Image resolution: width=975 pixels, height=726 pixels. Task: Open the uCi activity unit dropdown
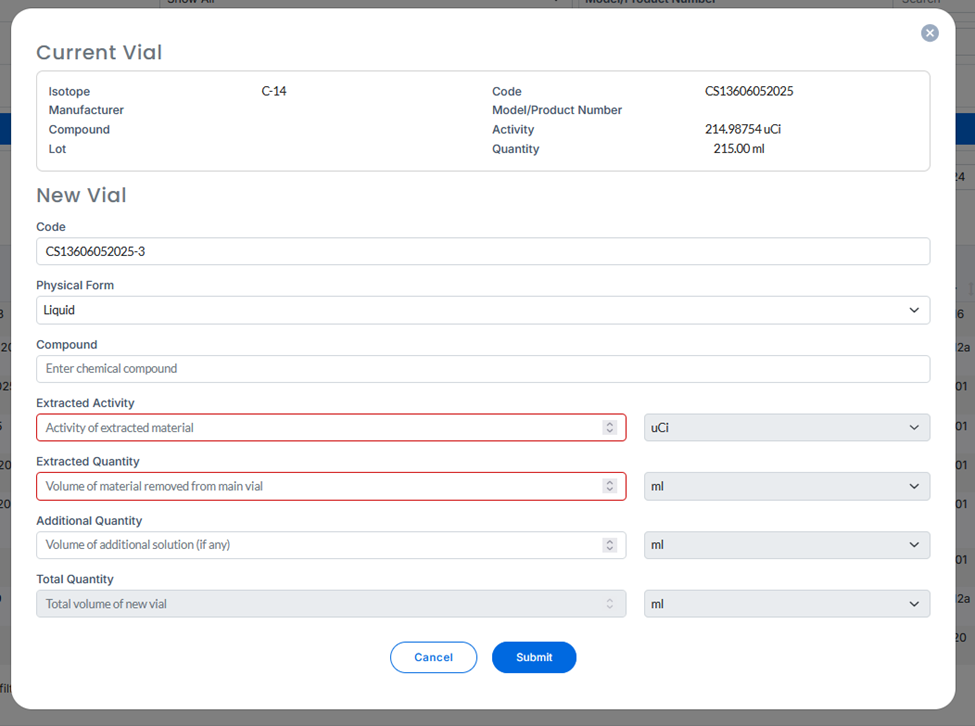787,428
